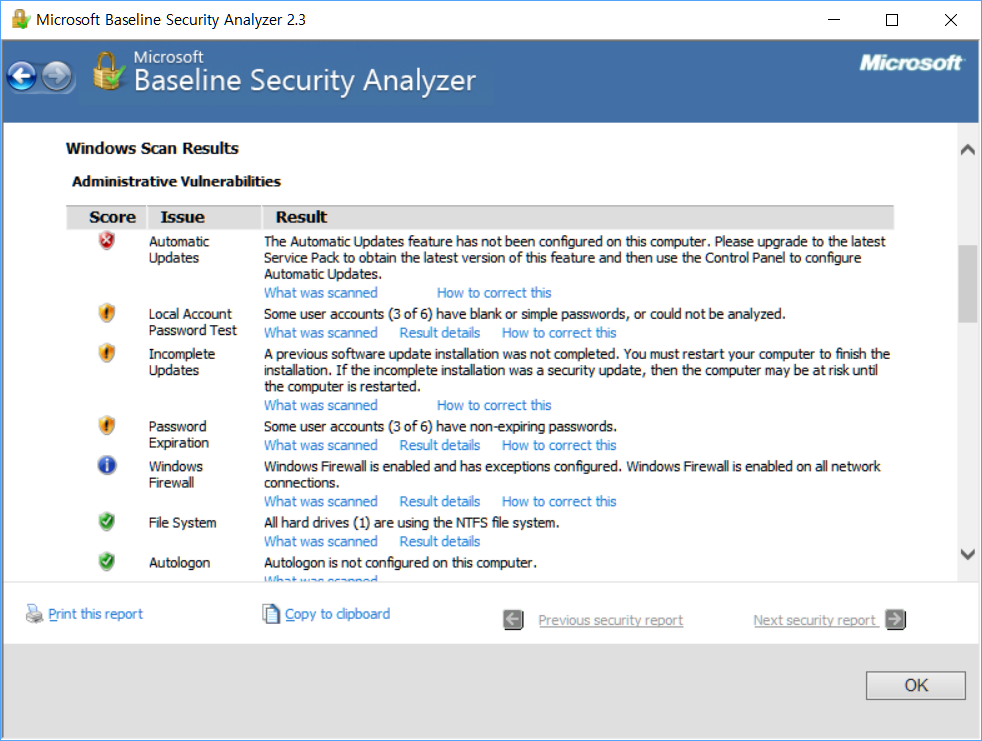Click the Microsoft logo in the header
This screenshot has height=741, width=982.
point(911,63)
